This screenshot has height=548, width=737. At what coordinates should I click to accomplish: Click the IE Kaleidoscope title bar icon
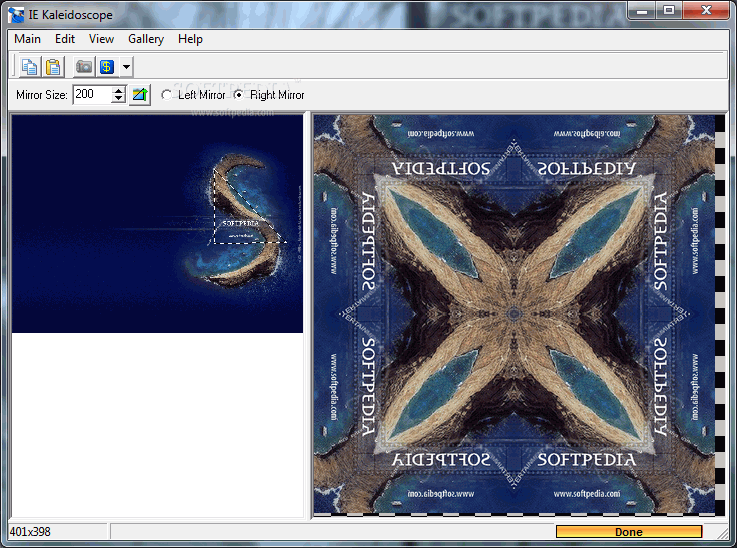coord(16,15)
